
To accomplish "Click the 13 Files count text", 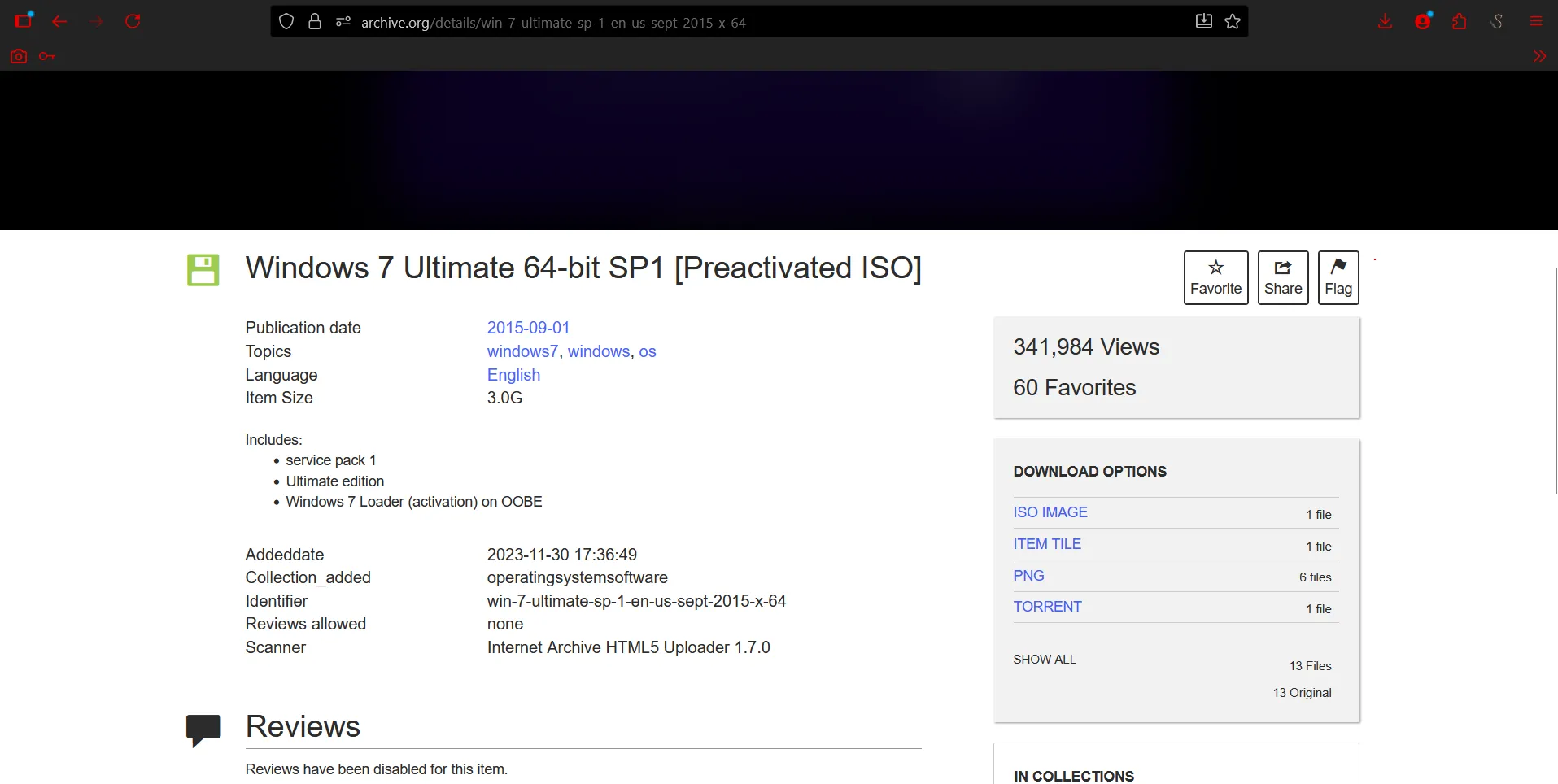I will click(x=1310, y=666).
